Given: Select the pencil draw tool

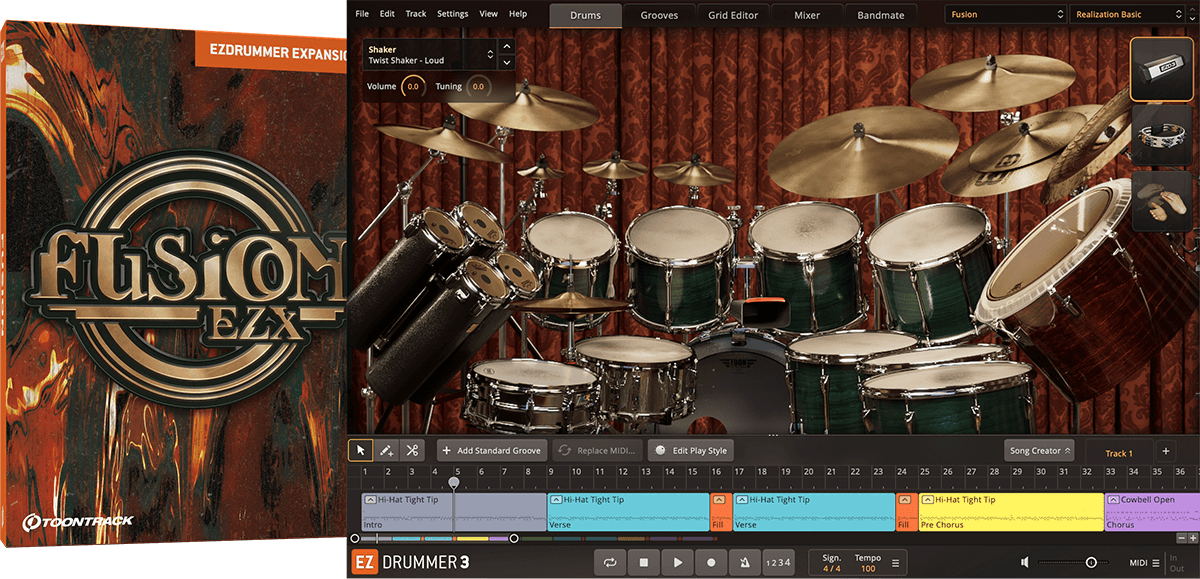Looking at the screenshot, I should click(x=387, y=451).
